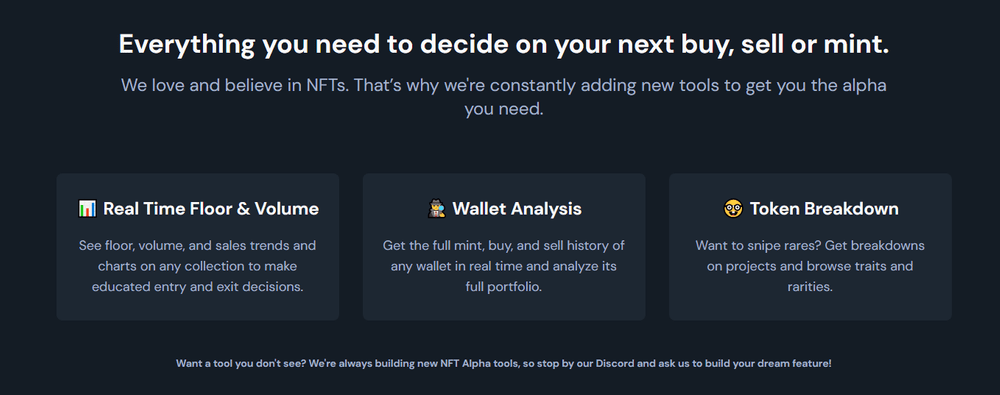Viewport: 1000px width, 395px height.
Task: Click the floor and volume description text
Action: 198,266
